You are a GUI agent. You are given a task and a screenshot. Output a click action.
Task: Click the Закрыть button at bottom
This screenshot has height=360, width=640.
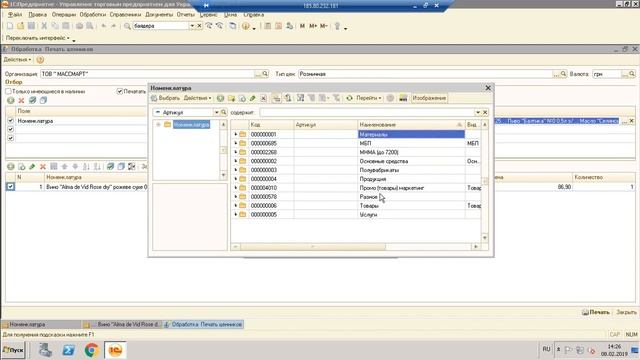pos(626,312)
